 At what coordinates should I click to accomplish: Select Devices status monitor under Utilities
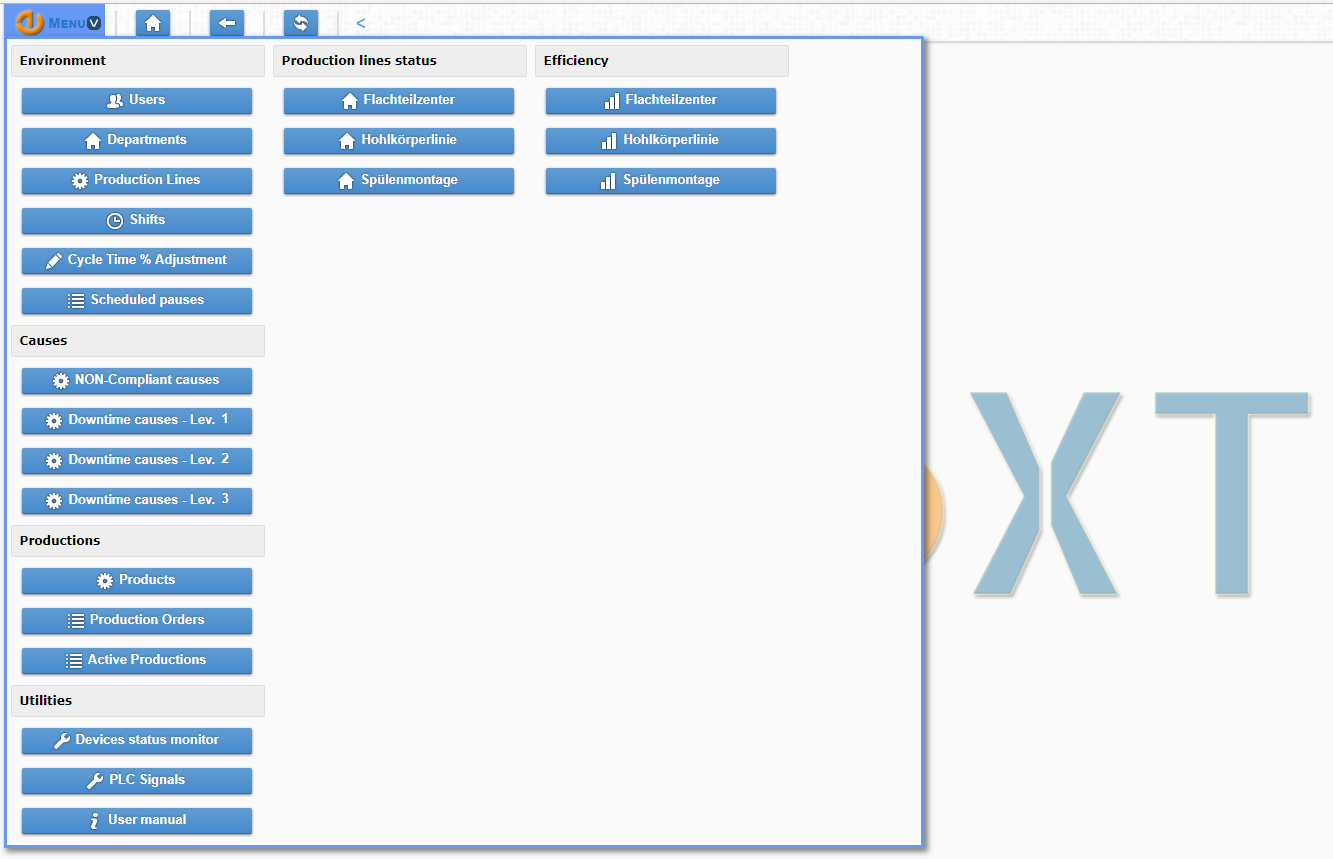[136, 740]
